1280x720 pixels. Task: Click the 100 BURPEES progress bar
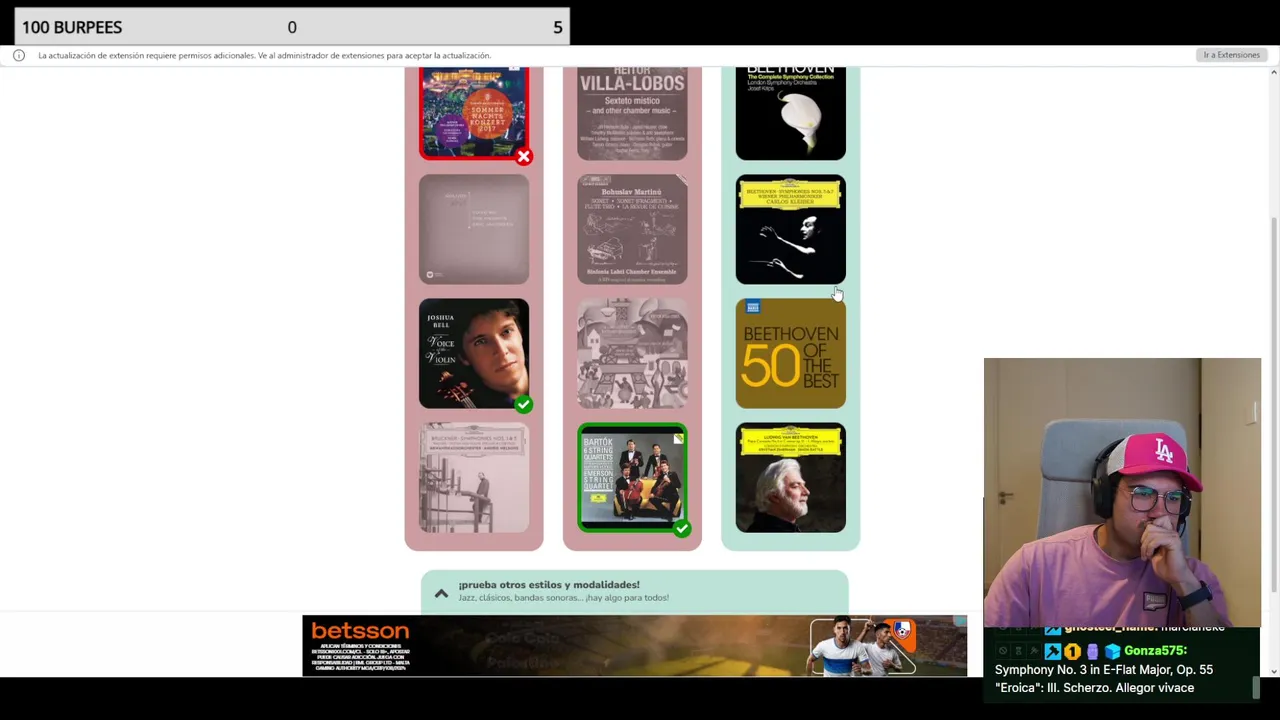292,27
